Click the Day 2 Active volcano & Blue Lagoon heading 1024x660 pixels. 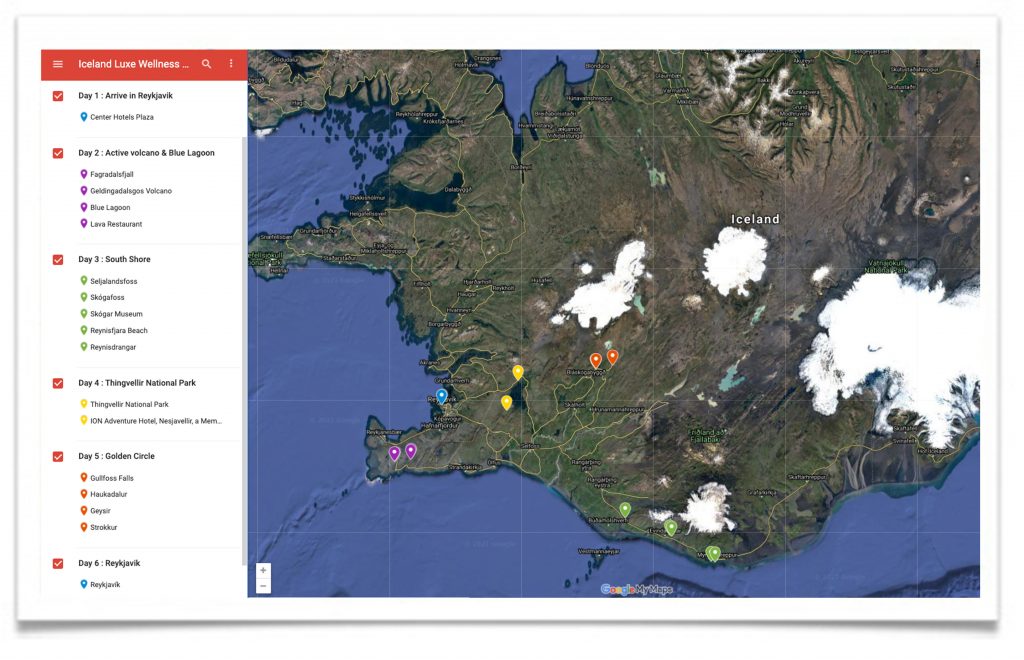146,153
